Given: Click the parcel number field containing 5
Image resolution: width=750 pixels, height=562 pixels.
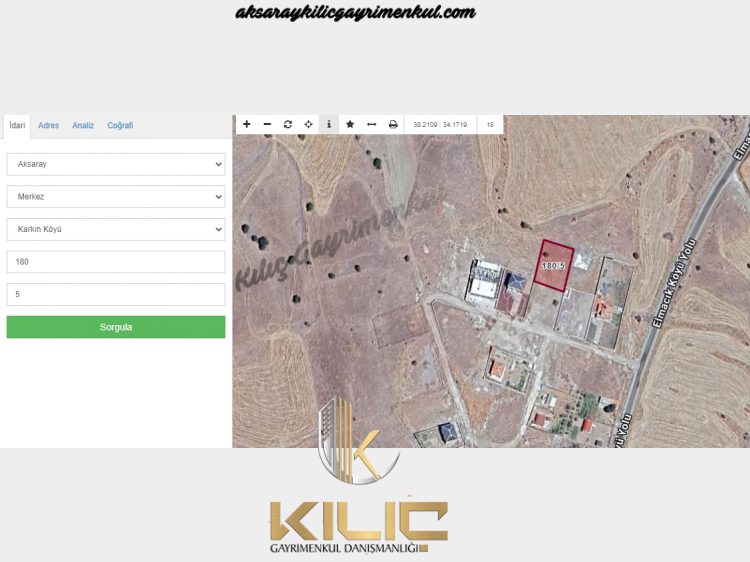Looking at the screenshot, I should pos(116,294).
